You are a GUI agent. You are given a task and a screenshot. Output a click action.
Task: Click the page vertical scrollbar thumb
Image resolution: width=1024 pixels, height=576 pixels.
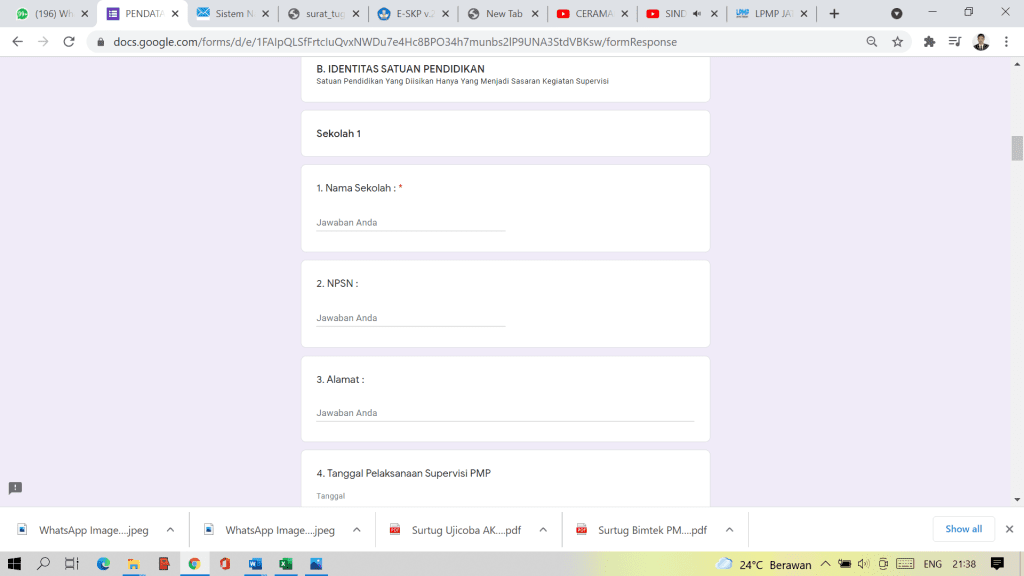[1017, 147]
